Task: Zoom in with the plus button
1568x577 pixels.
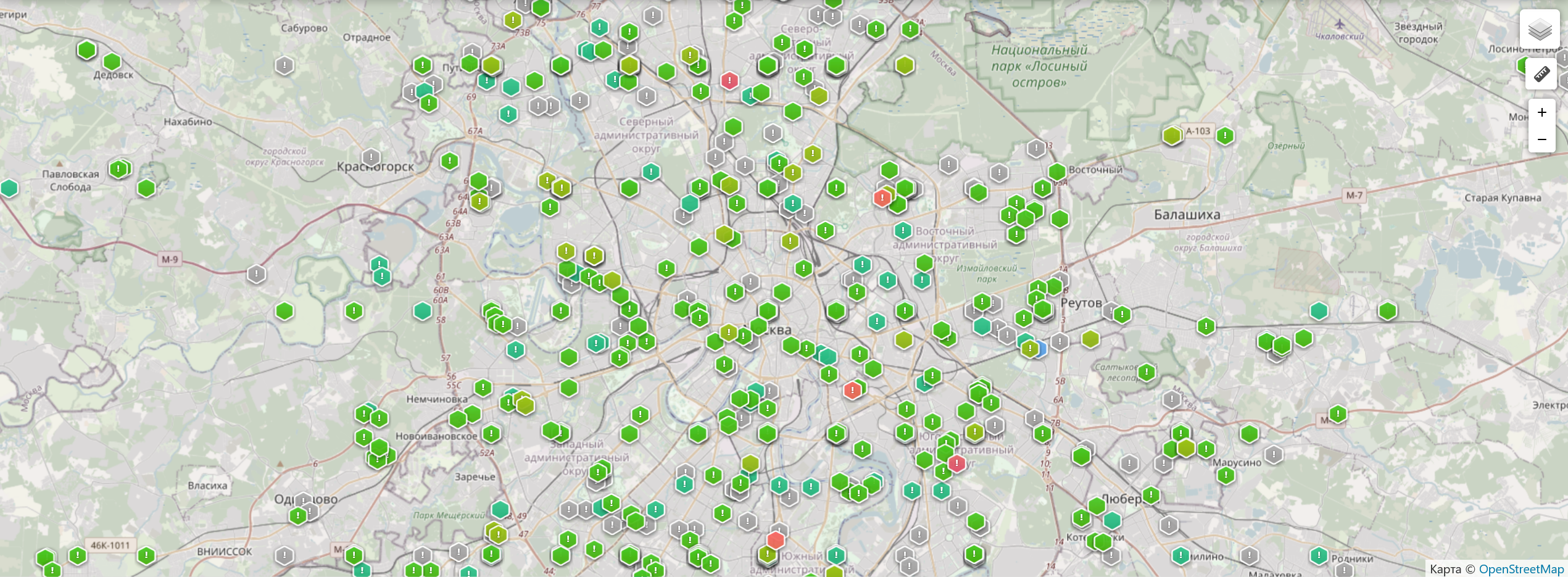Action: (1541, 112)
